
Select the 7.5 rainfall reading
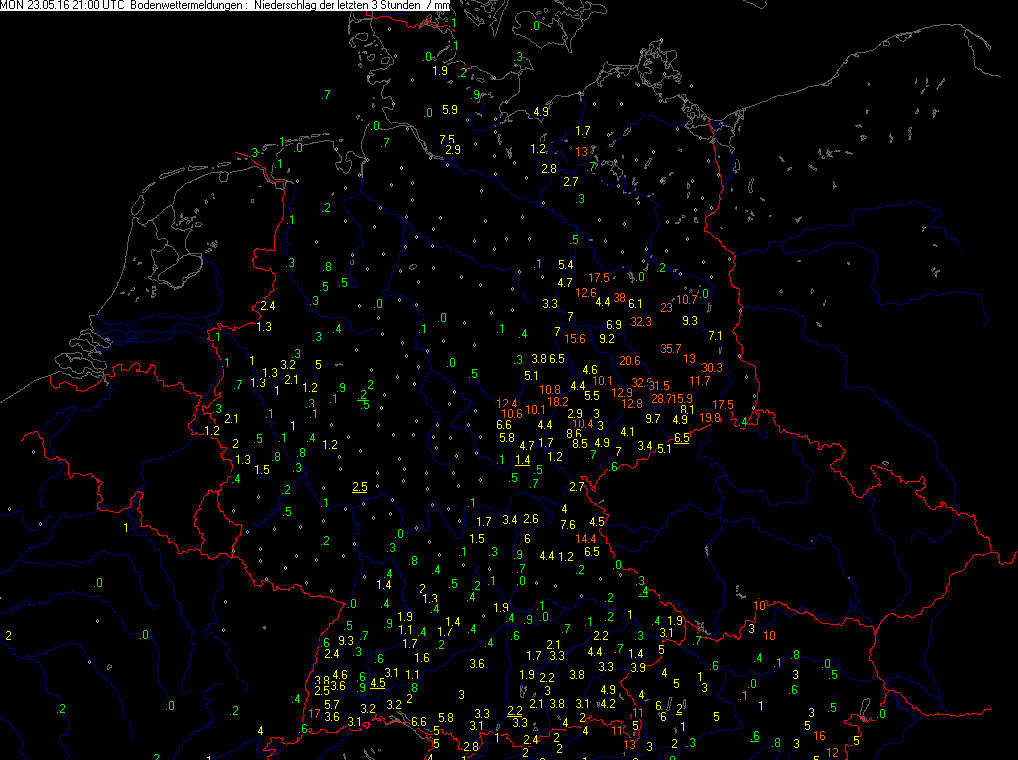447,139
